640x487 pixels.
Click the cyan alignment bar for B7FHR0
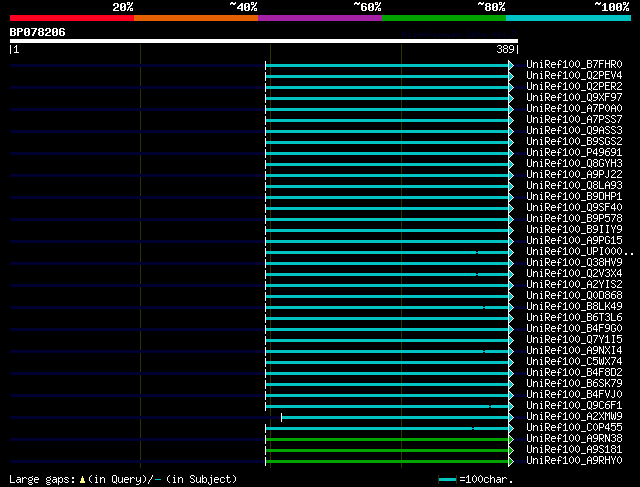click(387, 65)
